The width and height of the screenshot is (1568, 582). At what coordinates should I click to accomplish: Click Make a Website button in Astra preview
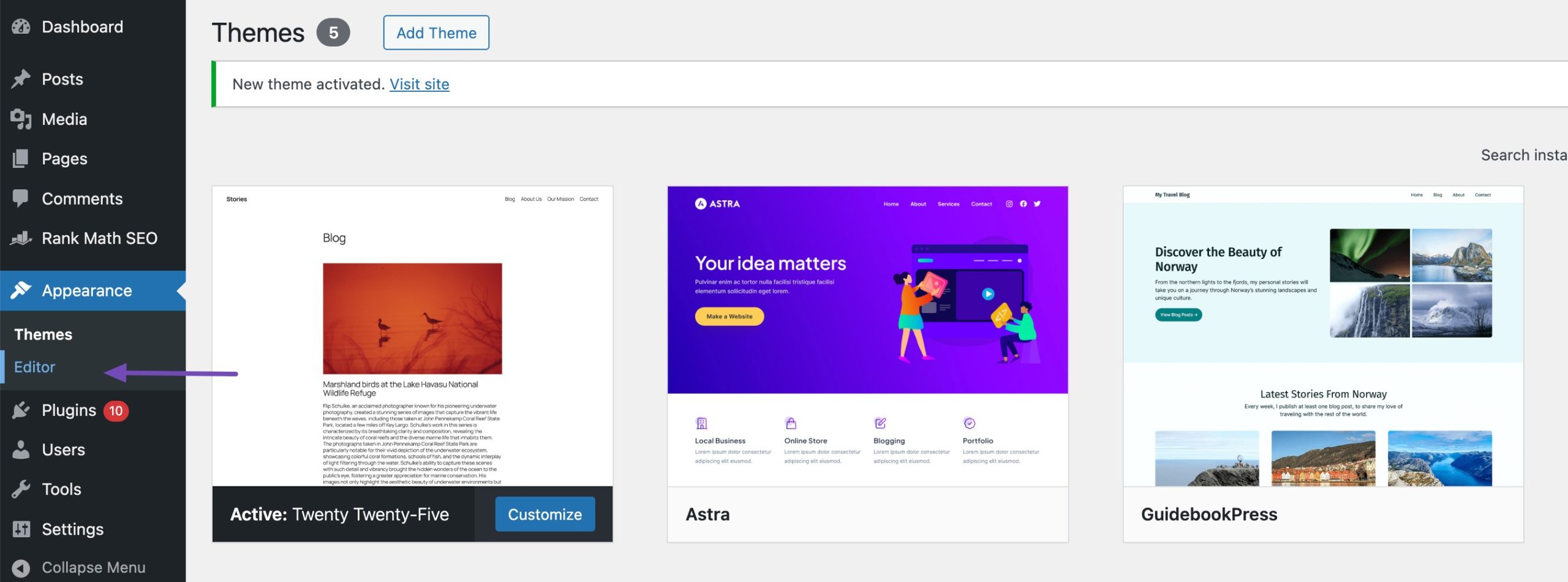coord(729,317)
